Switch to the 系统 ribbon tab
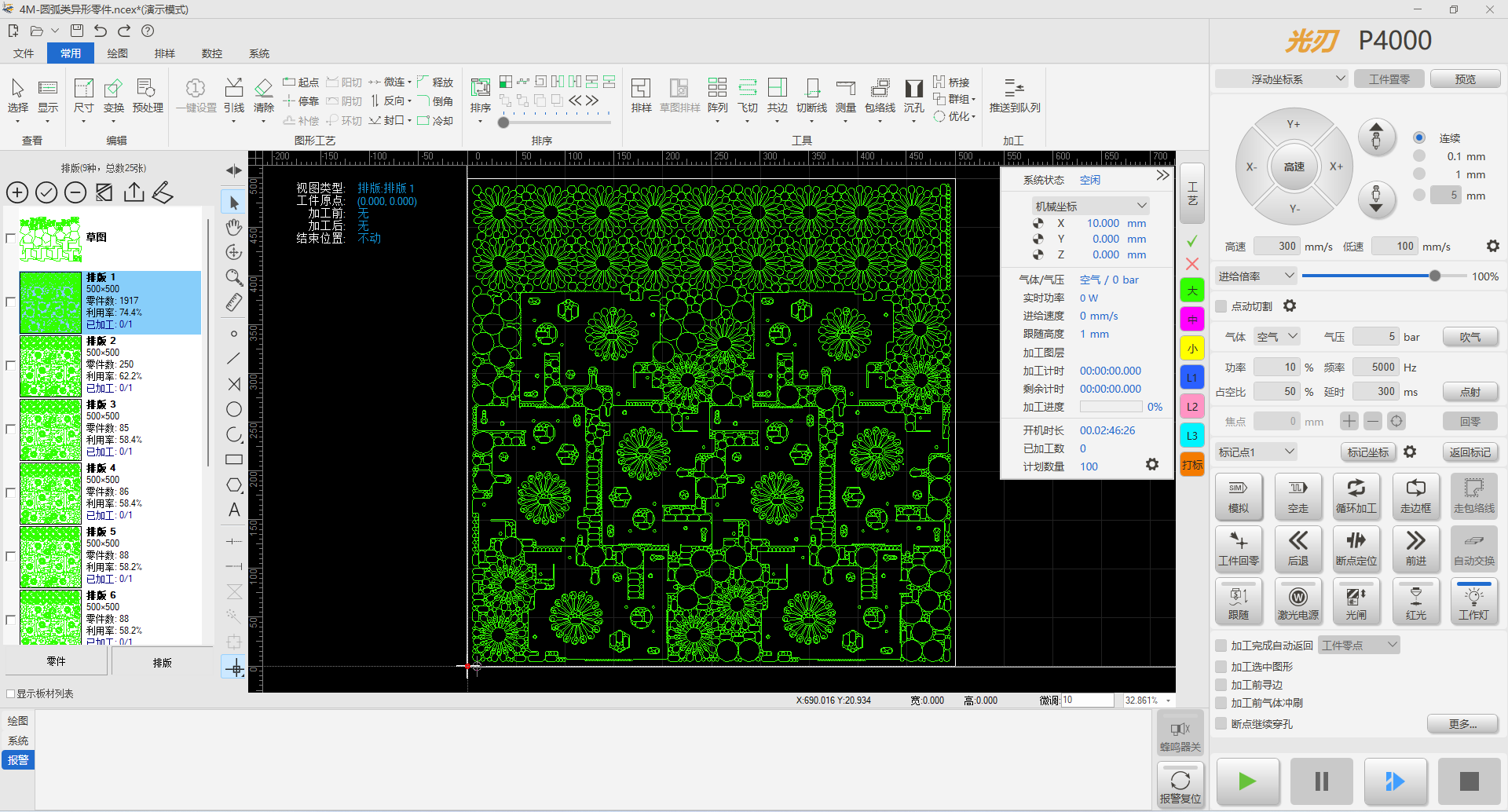 click(x=259, y=53)
